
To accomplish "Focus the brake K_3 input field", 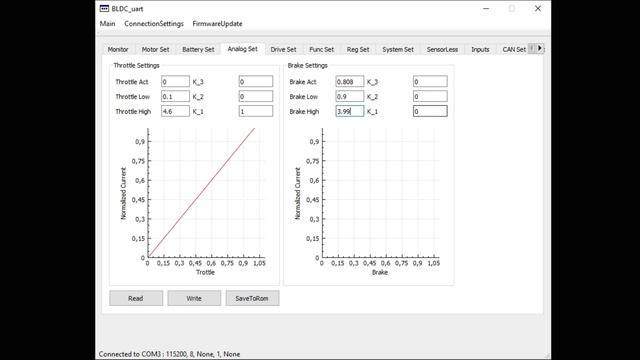I will tap(430, 82).
